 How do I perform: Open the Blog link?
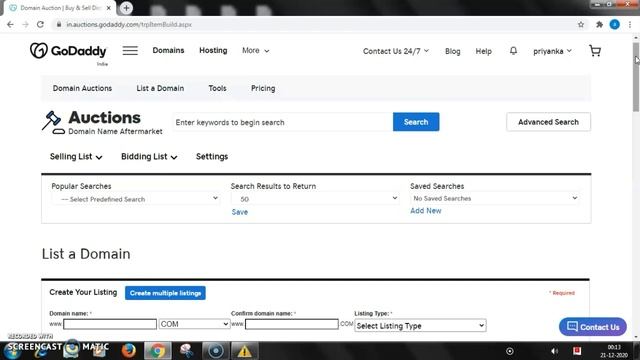[452, 51]
